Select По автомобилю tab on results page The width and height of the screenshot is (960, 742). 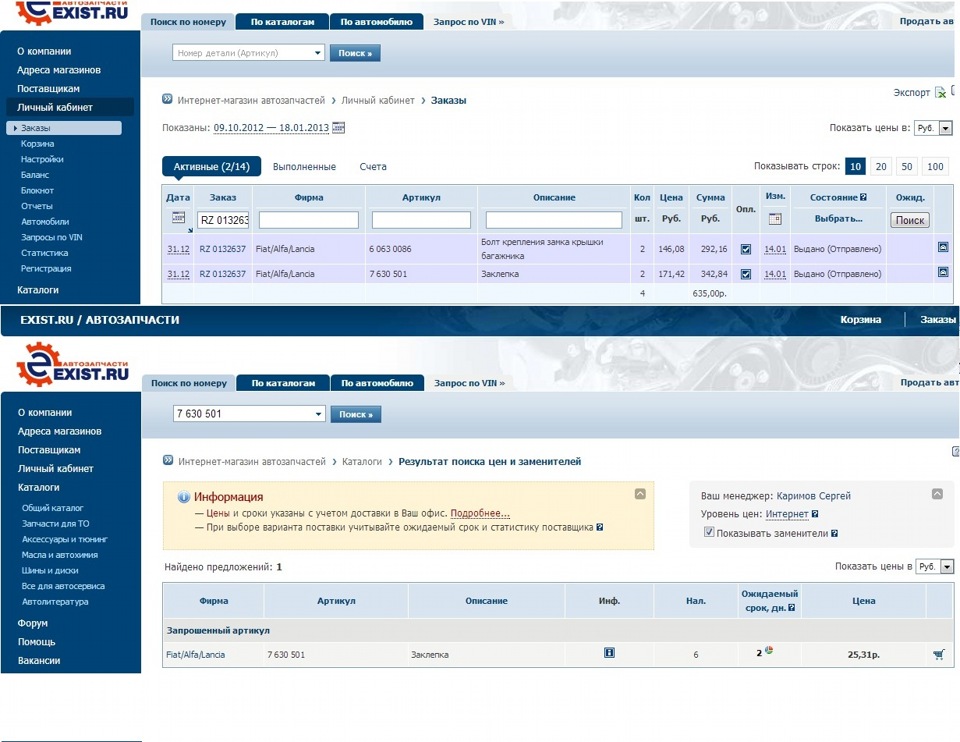point(377,383)
